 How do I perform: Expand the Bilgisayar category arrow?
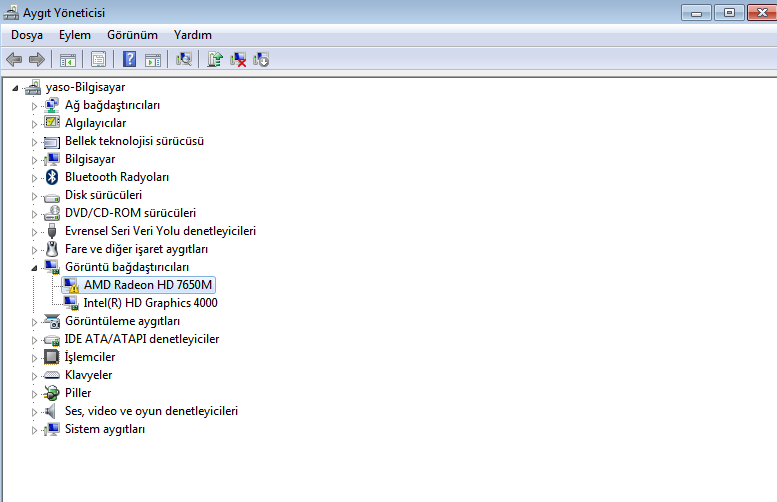[x=34, y=160]
